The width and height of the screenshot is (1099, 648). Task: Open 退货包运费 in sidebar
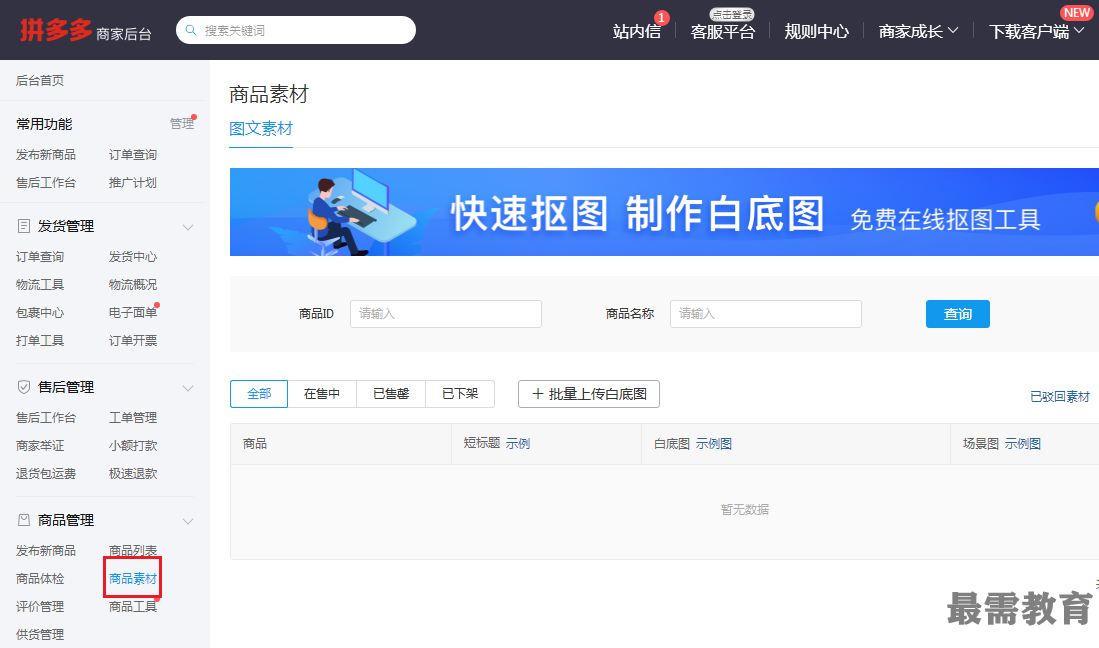46,474
